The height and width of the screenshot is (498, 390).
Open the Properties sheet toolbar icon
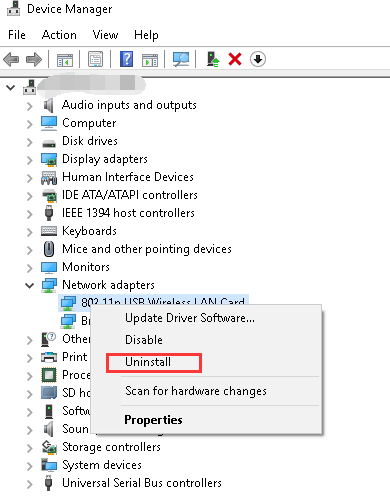[x=95, y=59]
